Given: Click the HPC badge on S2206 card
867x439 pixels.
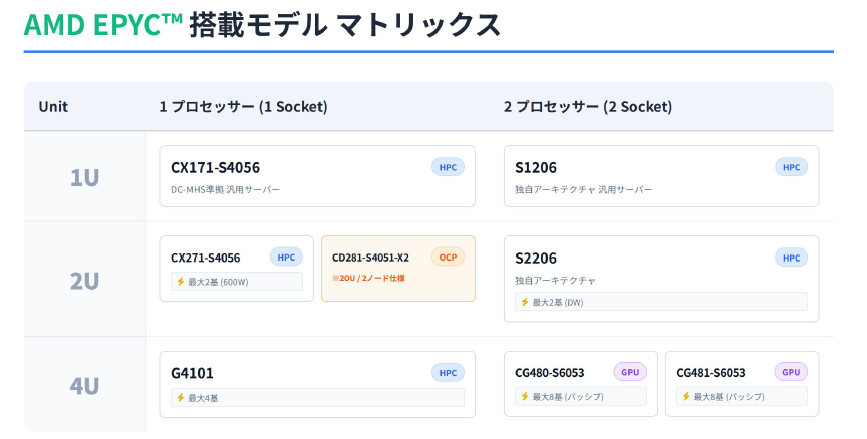Looking at the screenshot, I should [x=791, y=258].
